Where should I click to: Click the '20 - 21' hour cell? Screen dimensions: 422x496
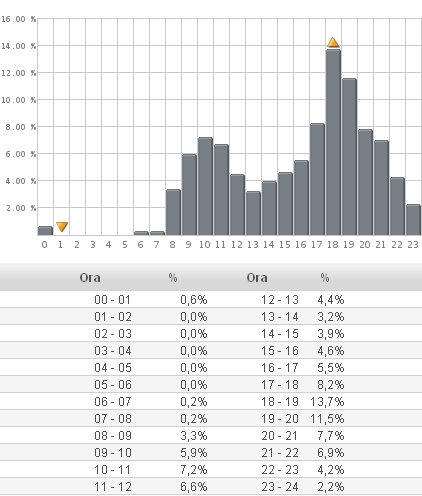[280, 436]
